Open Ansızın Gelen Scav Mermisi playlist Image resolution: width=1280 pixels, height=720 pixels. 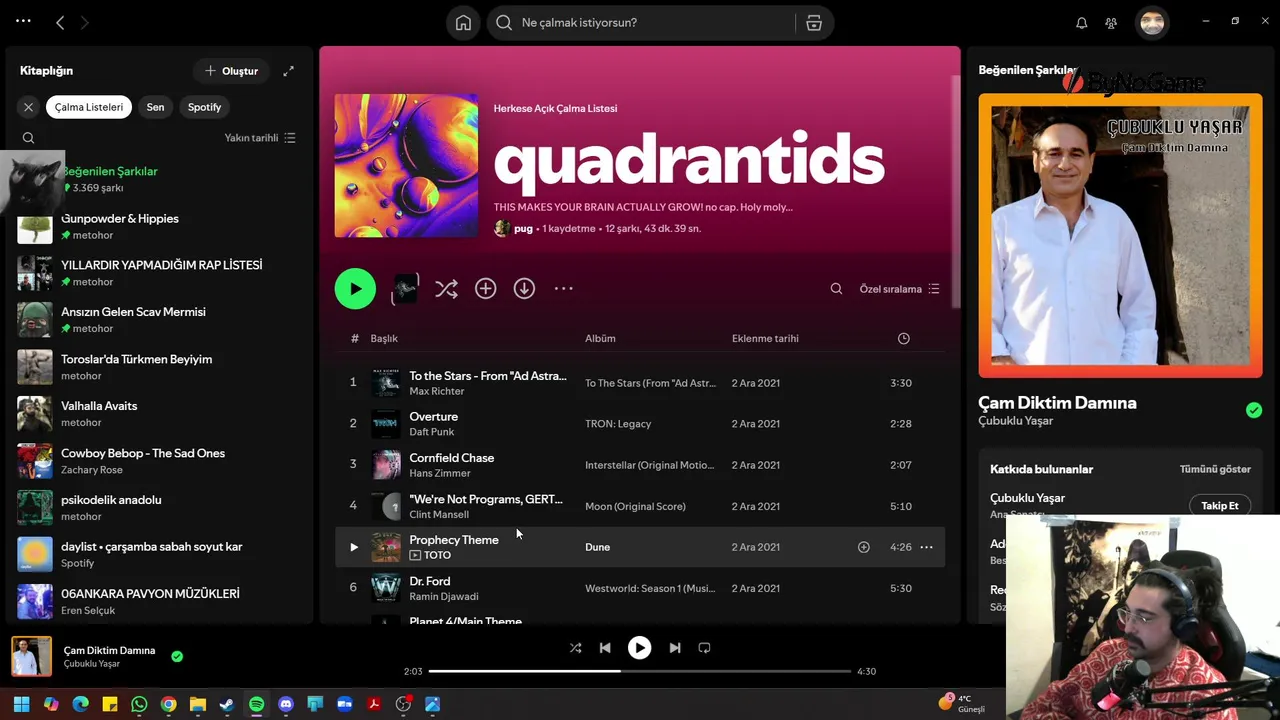point(160,320)
